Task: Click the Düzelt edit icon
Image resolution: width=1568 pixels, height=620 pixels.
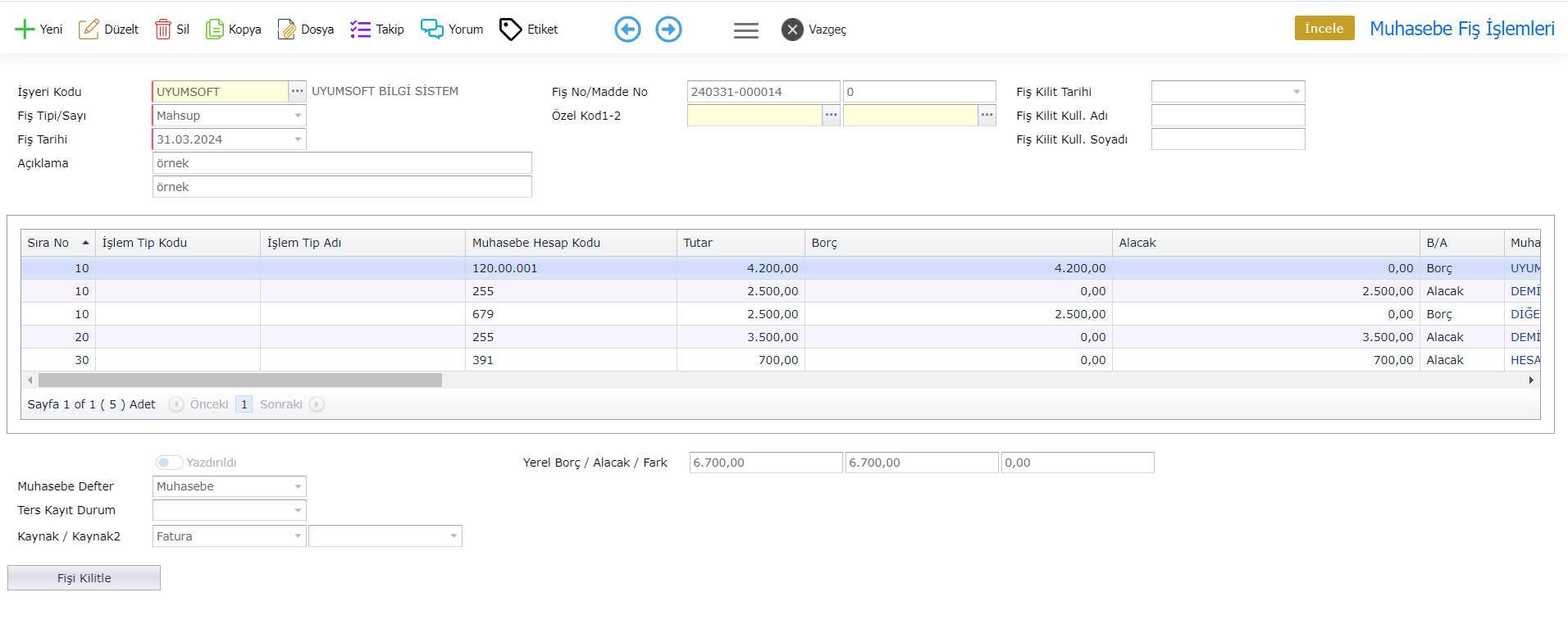Action: tap(89, 30)
